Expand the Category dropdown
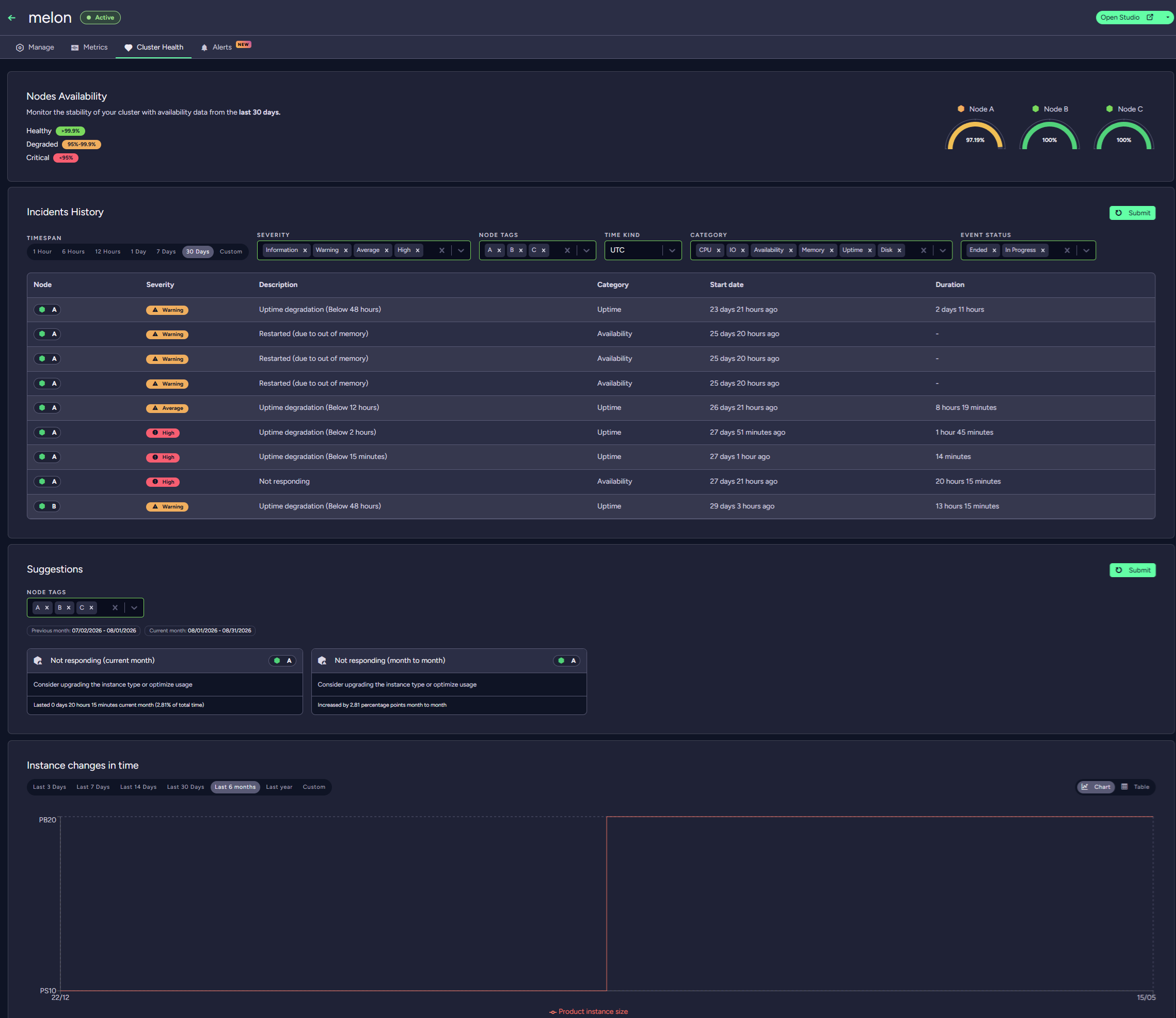Image resolution: width=1176 pixels, height=1018 pixels. 943,250
